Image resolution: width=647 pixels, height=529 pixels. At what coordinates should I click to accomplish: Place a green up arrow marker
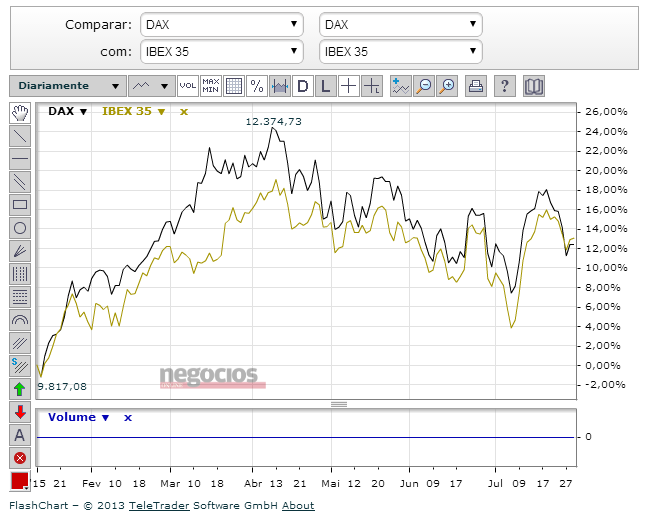(x=20, y=389)
